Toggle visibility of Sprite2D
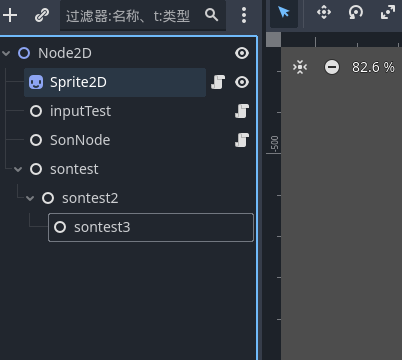Image resolution: width=402 pixels, height=360 pixels. tap(242, 82)
